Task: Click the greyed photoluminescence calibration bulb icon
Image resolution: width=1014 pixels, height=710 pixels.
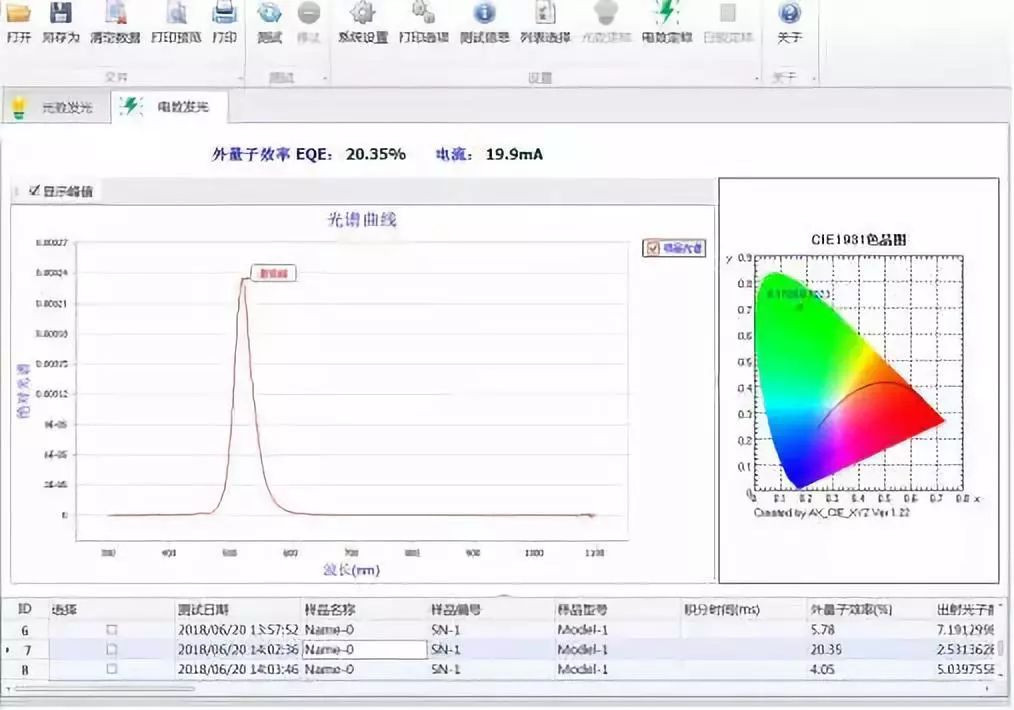Action: point(606,12)
